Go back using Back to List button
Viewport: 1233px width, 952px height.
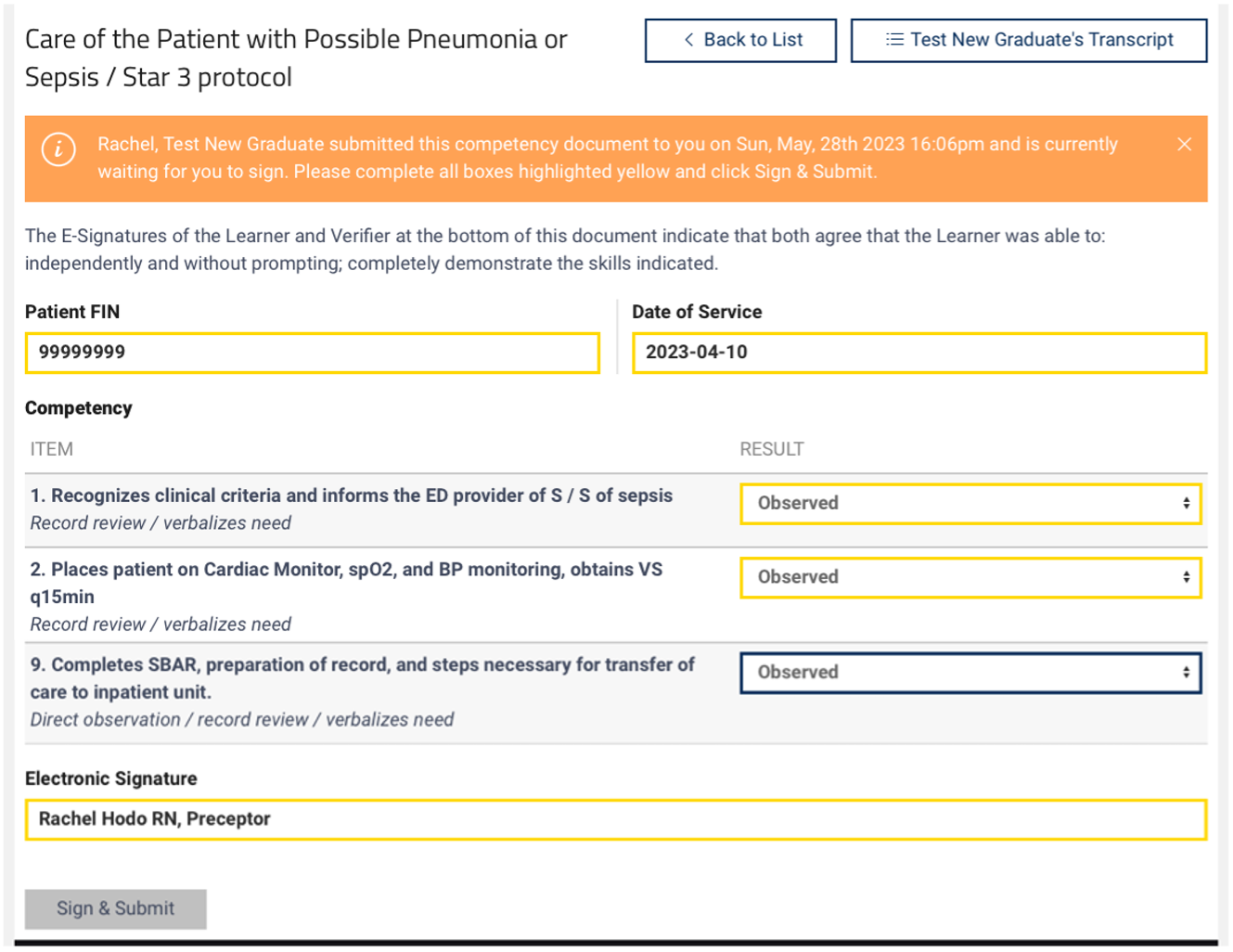(x=740, y=40)
